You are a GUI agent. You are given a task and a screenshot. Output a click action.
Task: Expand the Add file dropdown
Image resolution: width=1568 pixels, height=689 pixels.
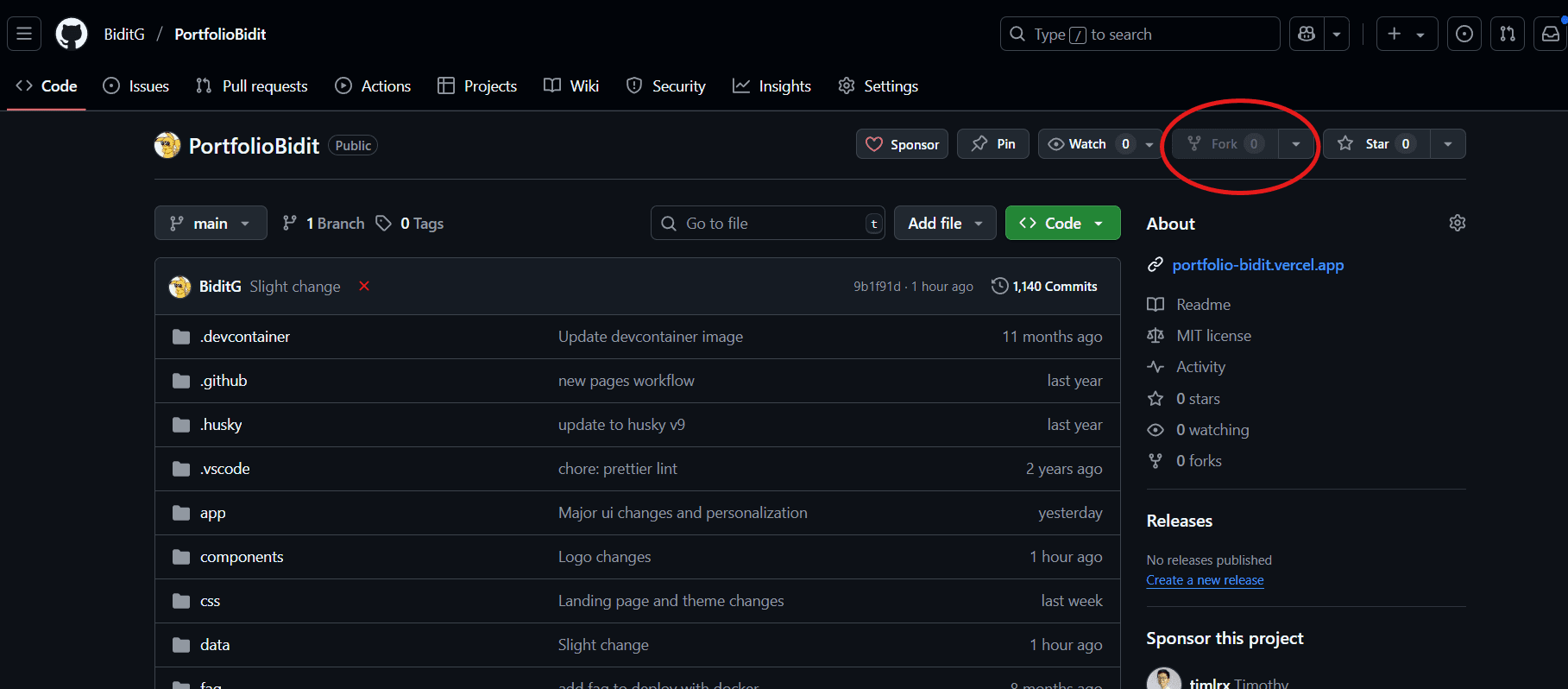click(x=945, y=223)
